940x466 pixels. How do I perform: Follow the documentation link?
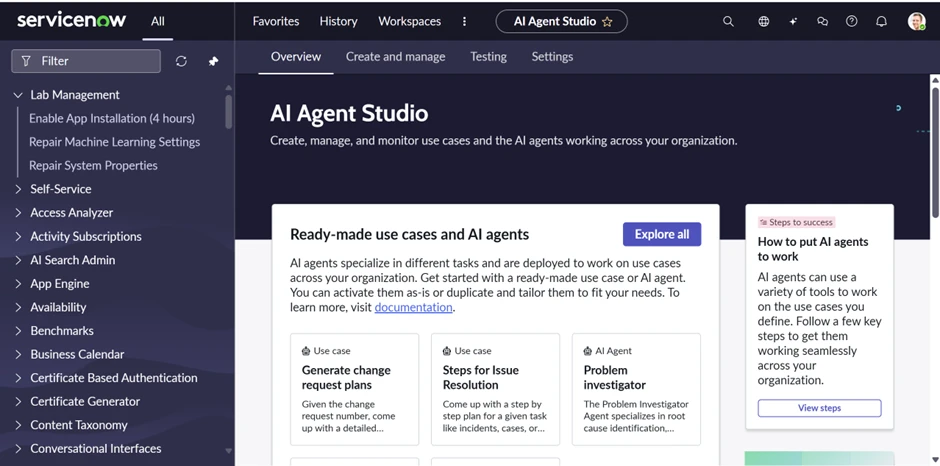click(x=413, y=308)
